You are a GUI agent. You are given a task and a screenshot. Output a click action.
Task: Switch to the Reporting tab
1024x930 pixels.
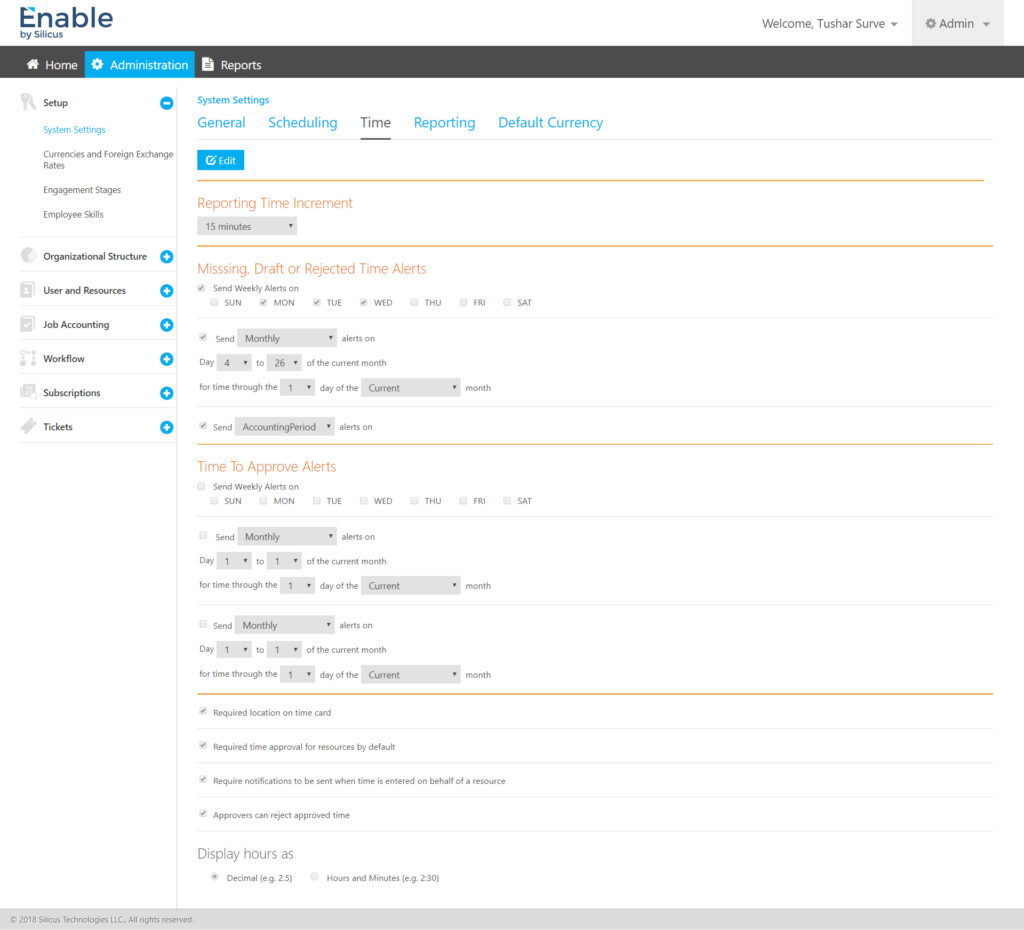click(x=444, y=123)
